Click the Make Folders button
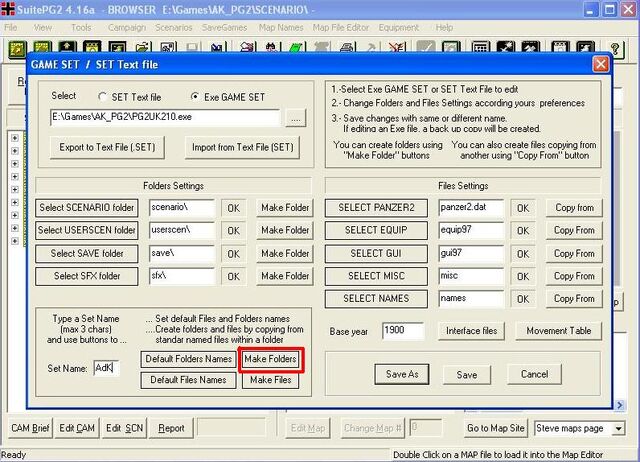This screenshot has width=640, height=462. [x=271, y=359]
